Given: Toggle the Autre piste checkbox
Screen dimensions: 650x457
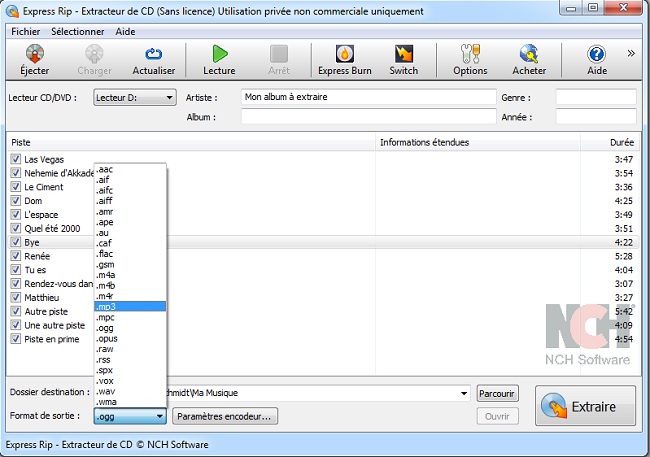Looking at the screenshot, I should click(x=16, y=311).
